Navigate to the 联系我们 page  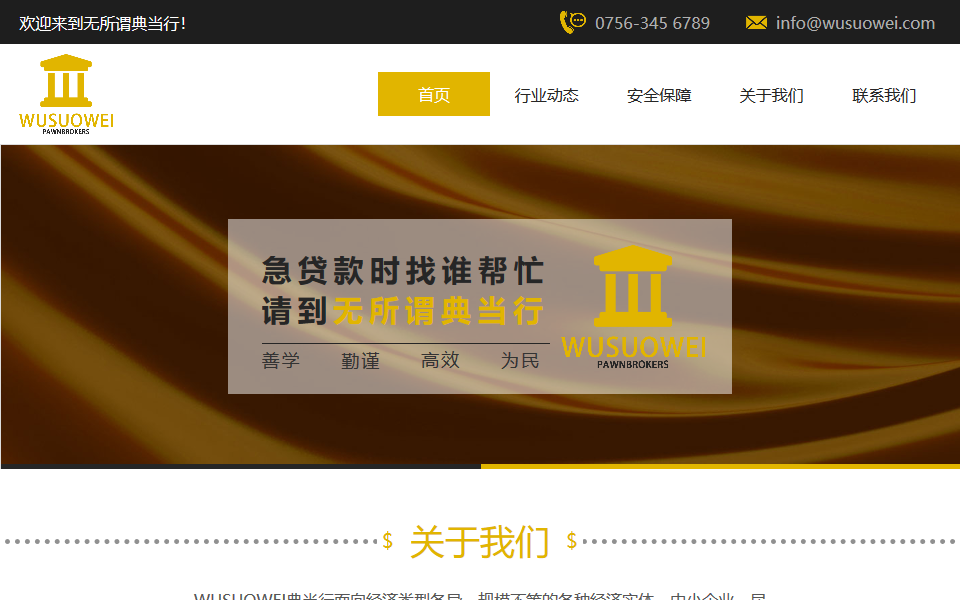[x=884, y=95]
